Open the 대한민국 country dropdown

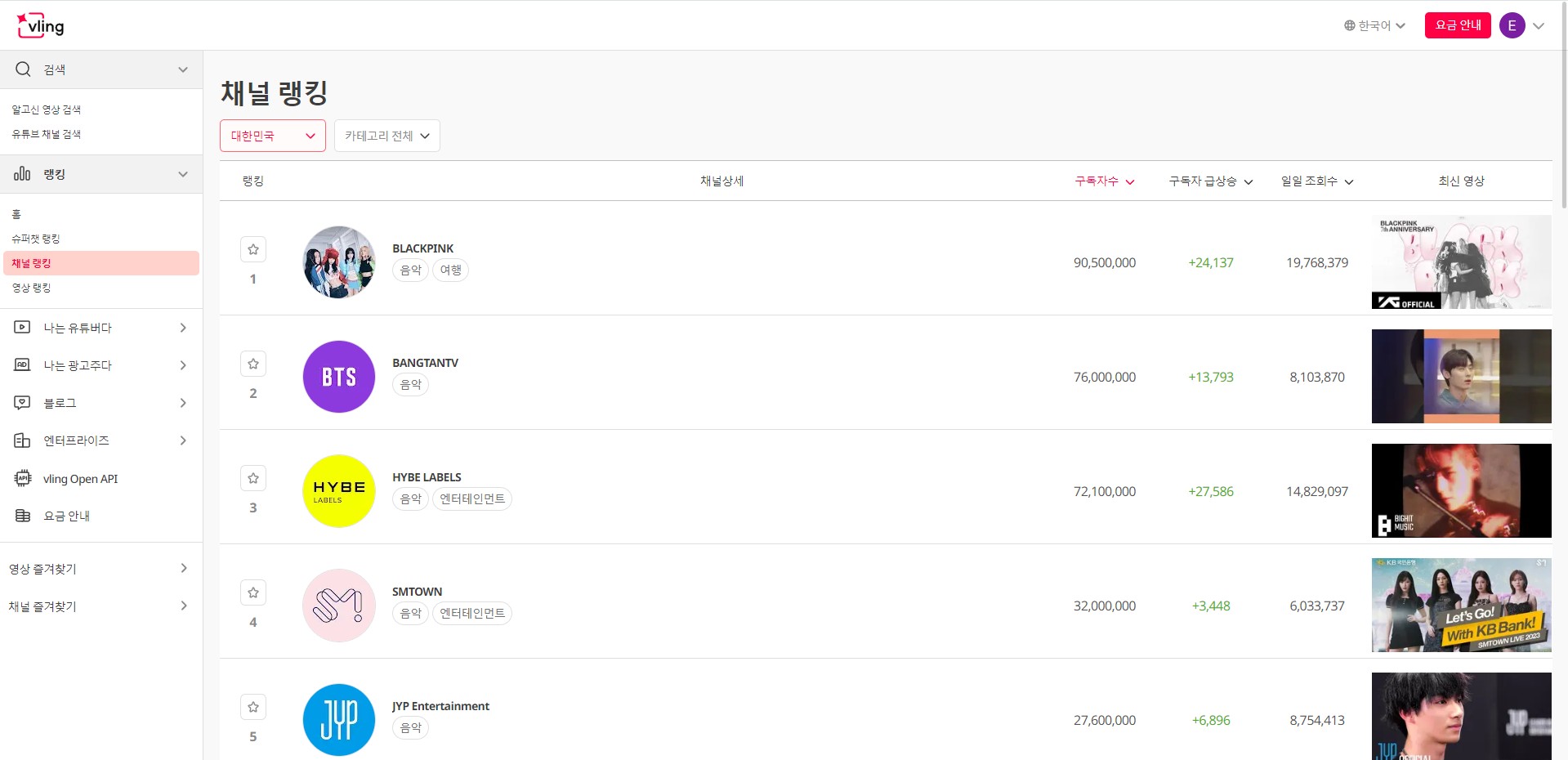(x=273, y=136)
